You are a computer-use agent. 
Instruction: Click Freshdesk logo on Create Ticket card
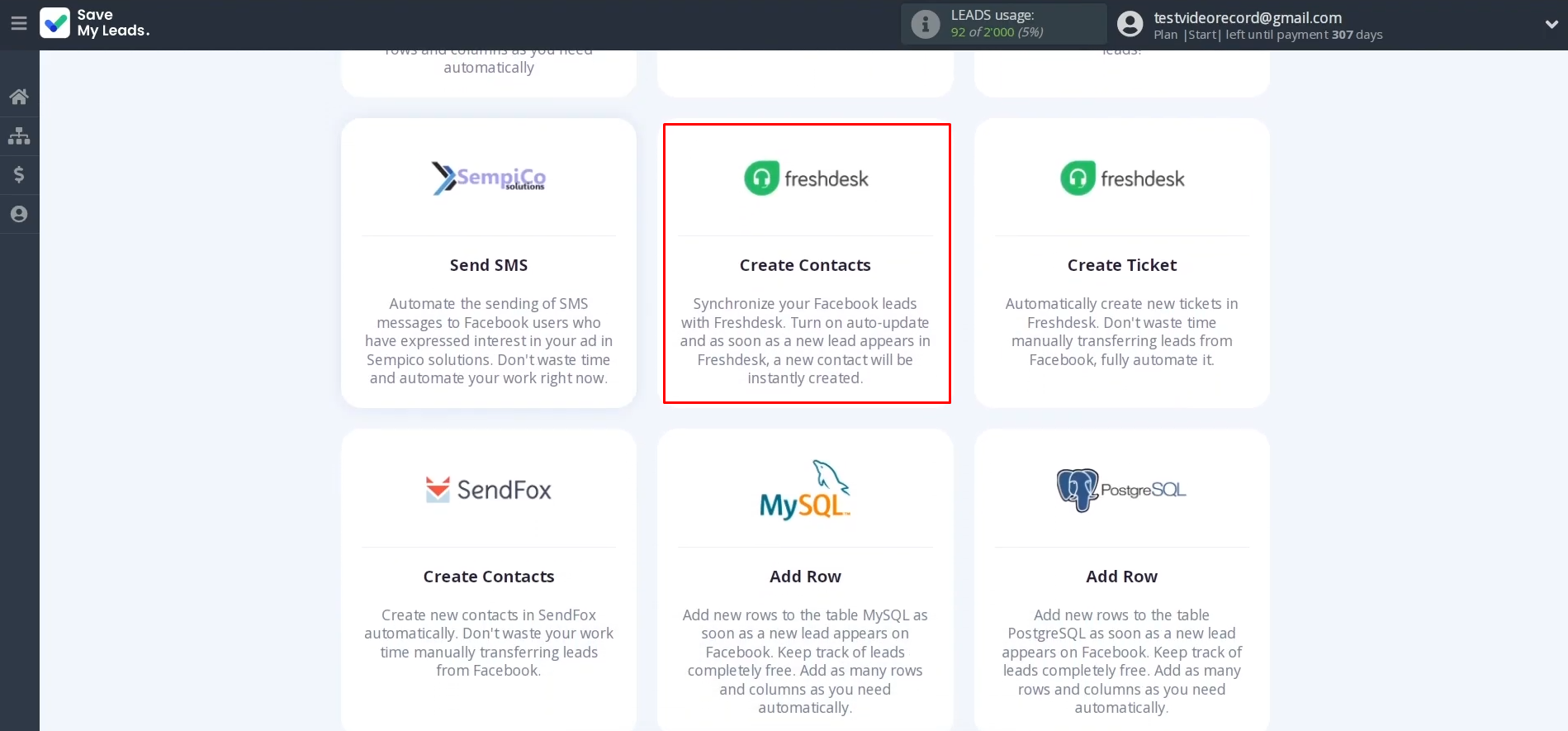coord(1122,178)
